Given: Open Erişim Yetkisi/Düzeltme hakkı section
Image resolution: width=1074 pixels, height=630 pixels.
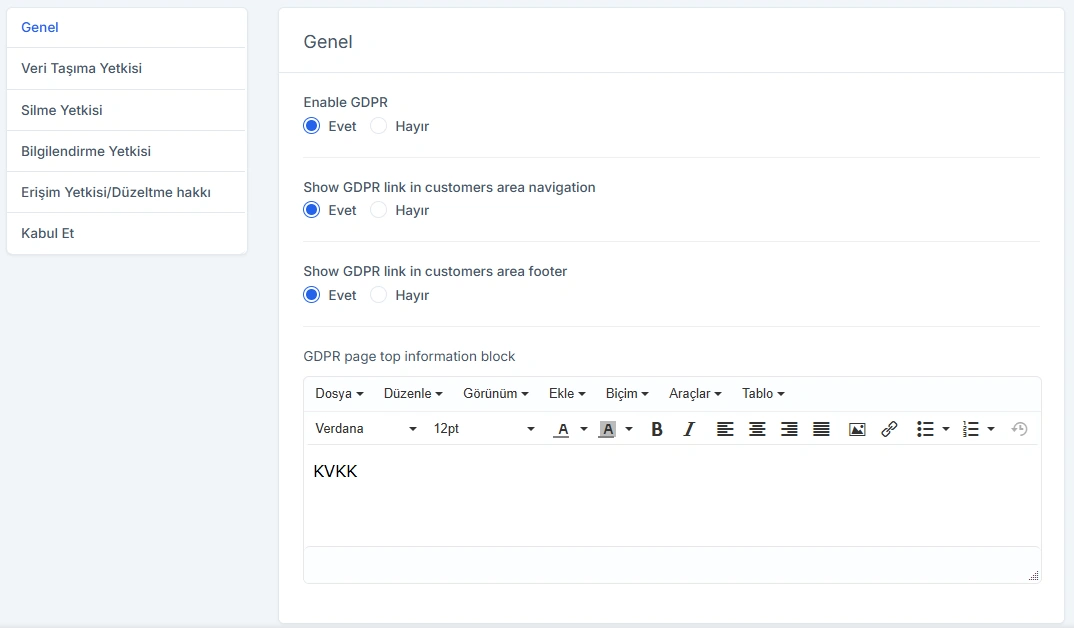Looking at the screenshot, I should 127,192.
